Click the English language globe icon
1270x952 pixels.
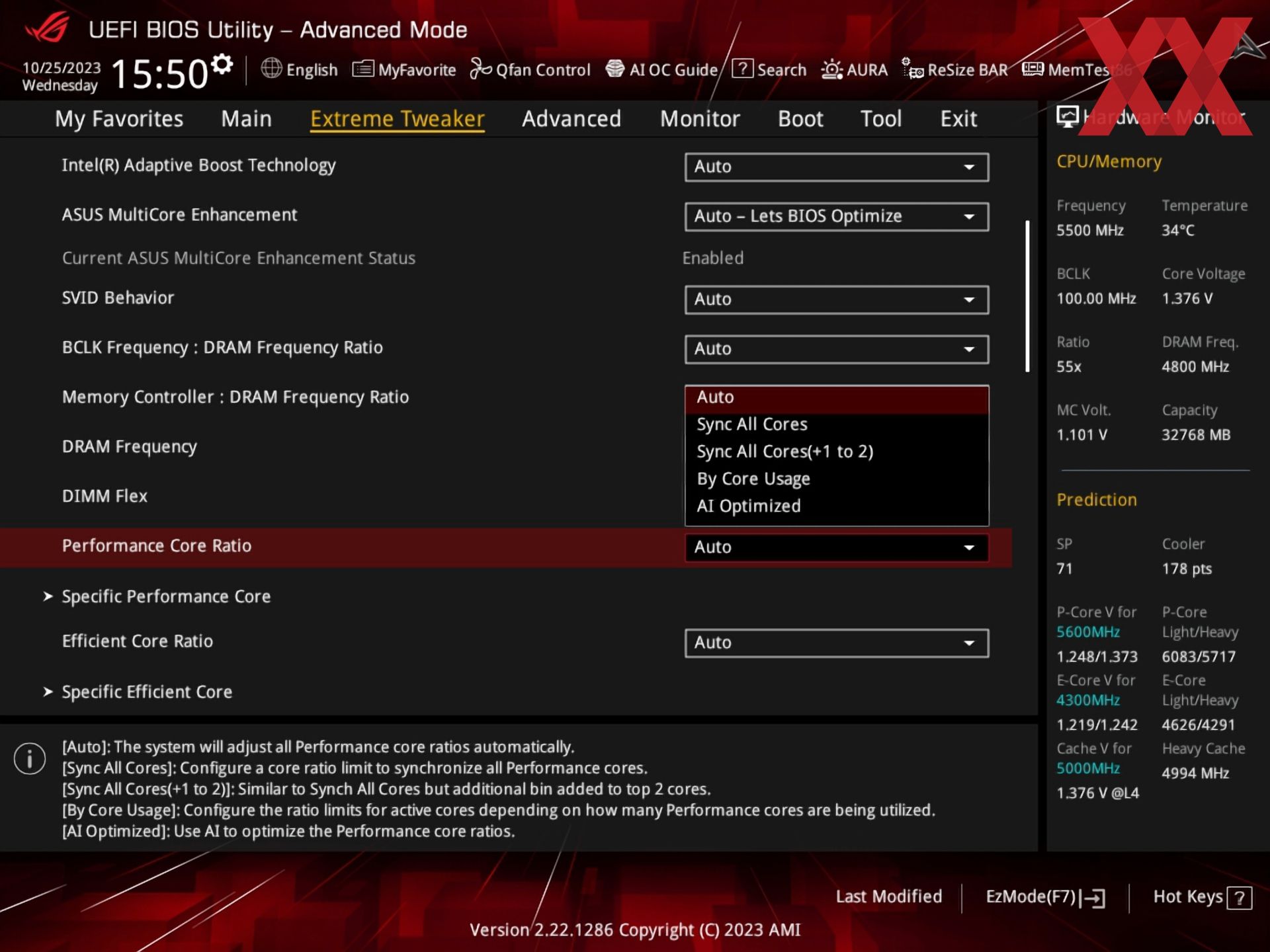tap(271, 68)
